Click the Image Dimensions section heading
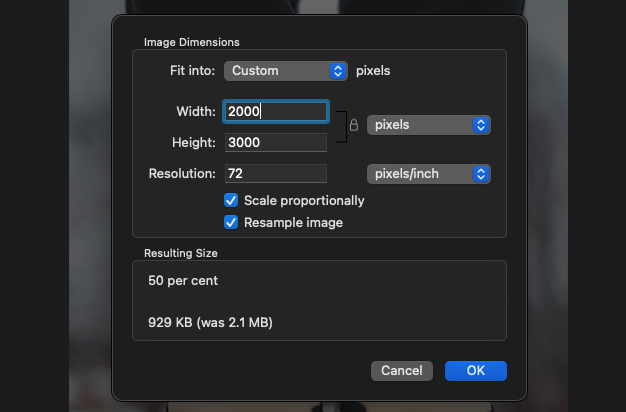 click(191, 42)
